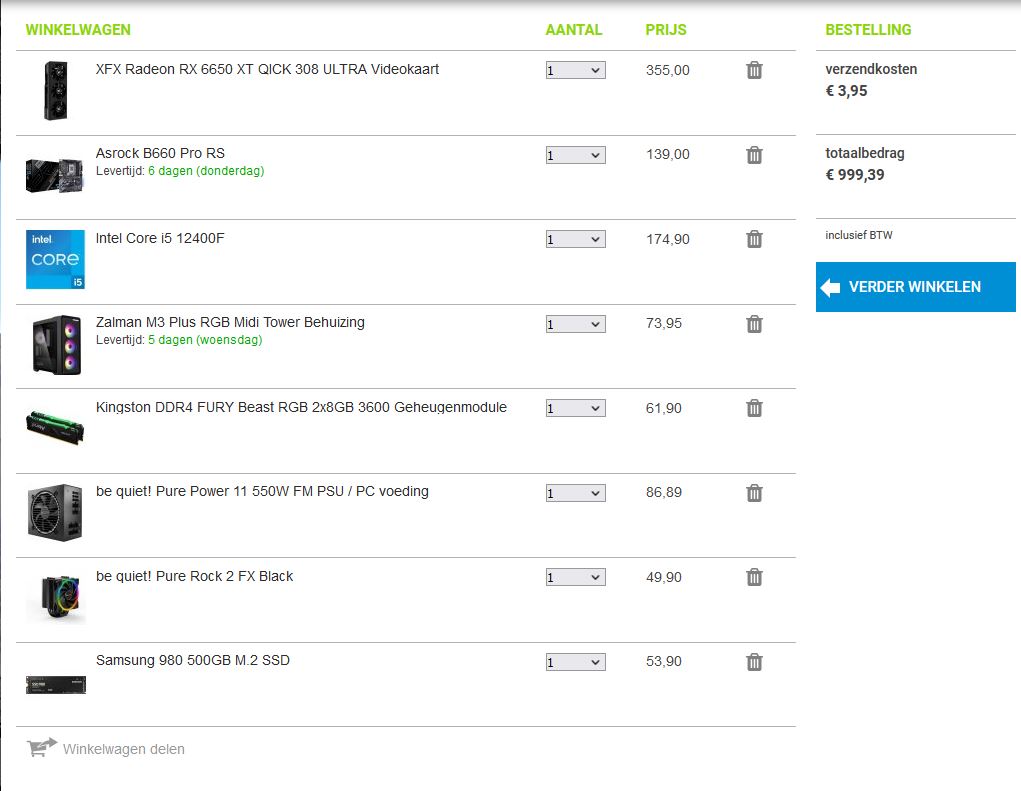The image size is (1021, 791).
Task: Change quantity of Asrock B660 Pro RS
Action: tap(576, 155)
